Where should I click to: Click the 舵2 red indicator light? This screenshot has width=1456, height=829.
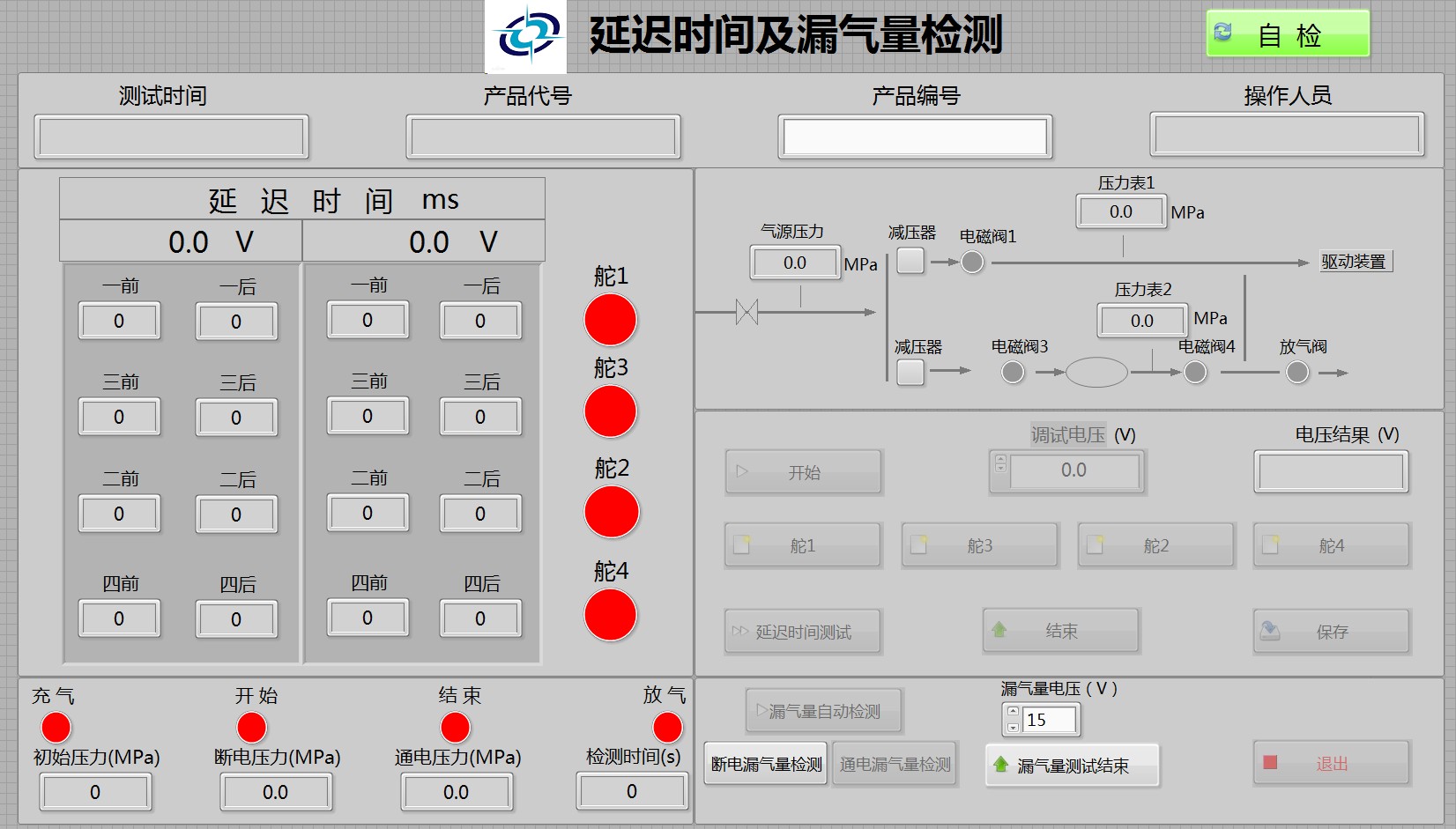611,512
